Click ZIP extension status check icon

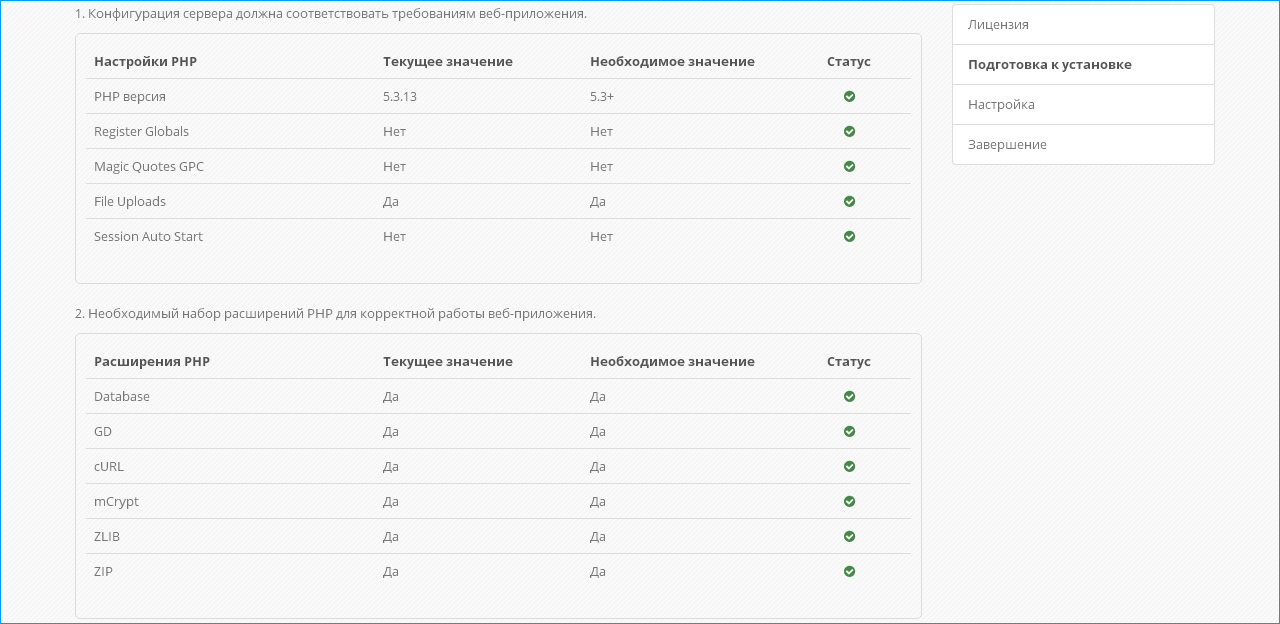(849, 572)
